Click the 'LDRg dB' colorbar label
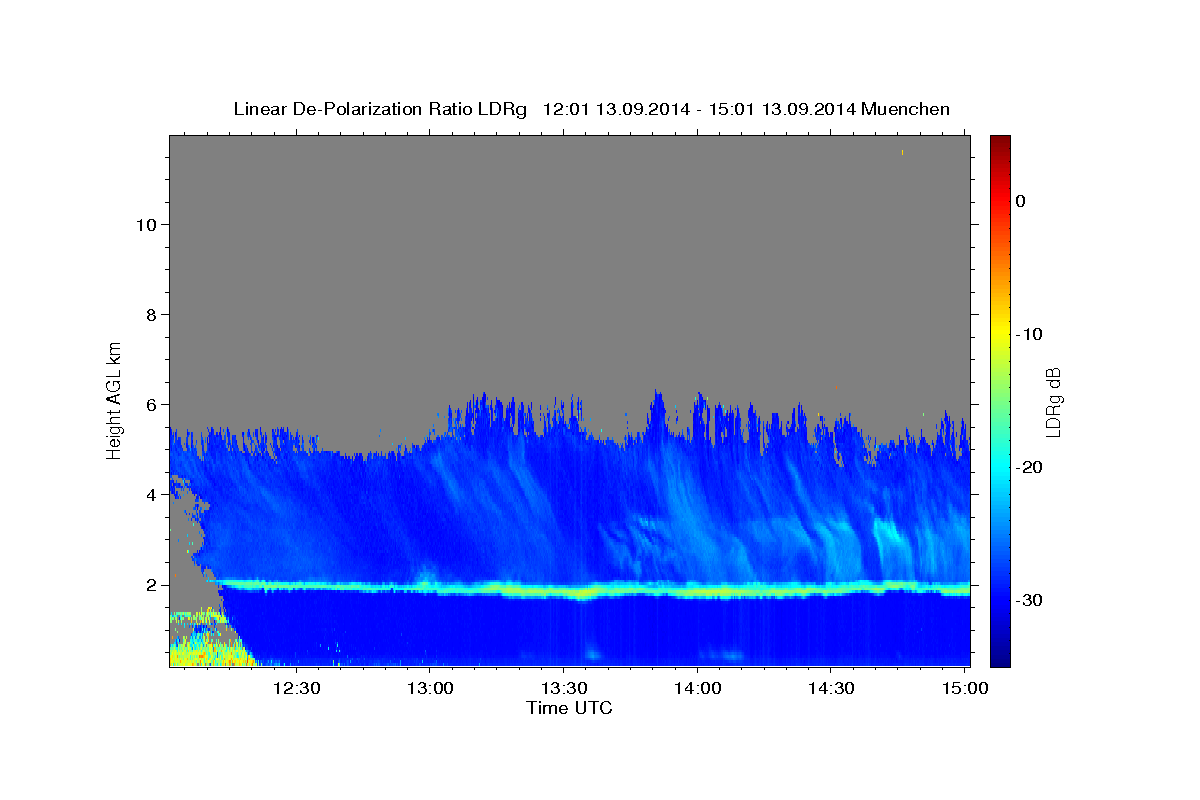 point(1053,402)
